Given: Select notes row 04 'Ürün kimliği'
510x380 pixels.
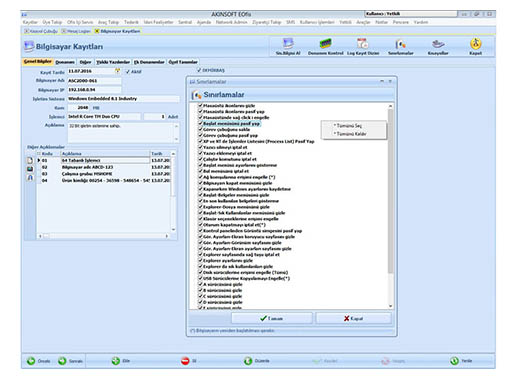Looking at the screenshot, I should tap(105, 180).
